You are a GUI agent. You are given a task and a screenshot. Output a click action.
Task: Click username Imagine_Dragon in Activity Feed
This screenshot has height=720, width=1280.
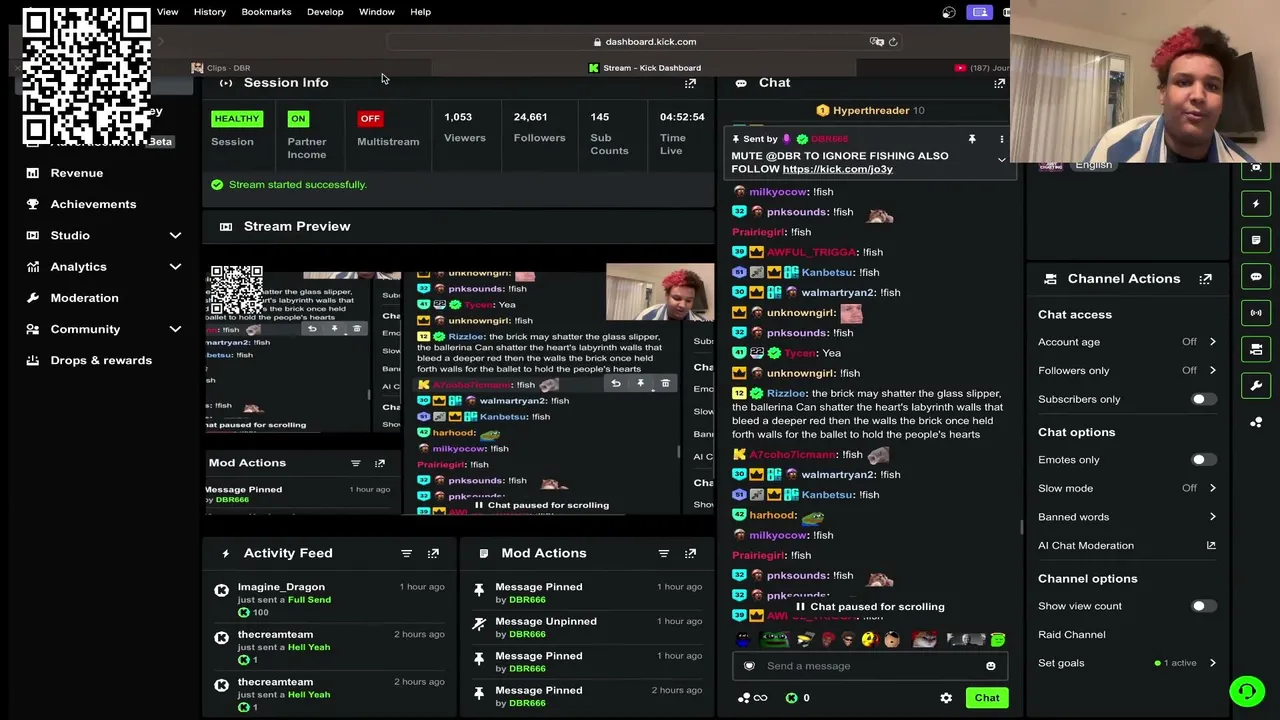(x=281, y=587)
